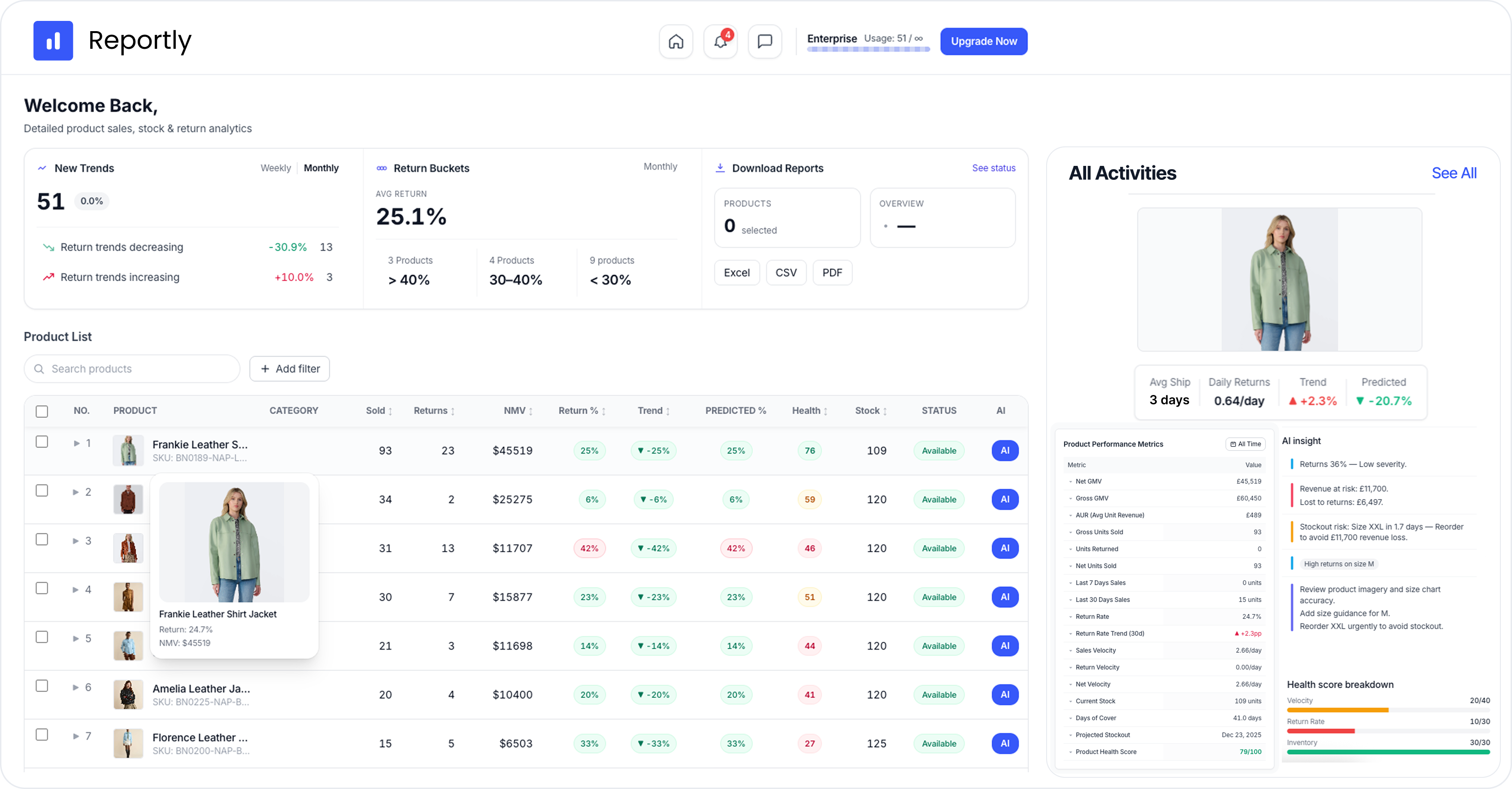This screenshot has width=1512, height=789.
Task: Open the All Time period dropdown
Action: click(1245, 444)
